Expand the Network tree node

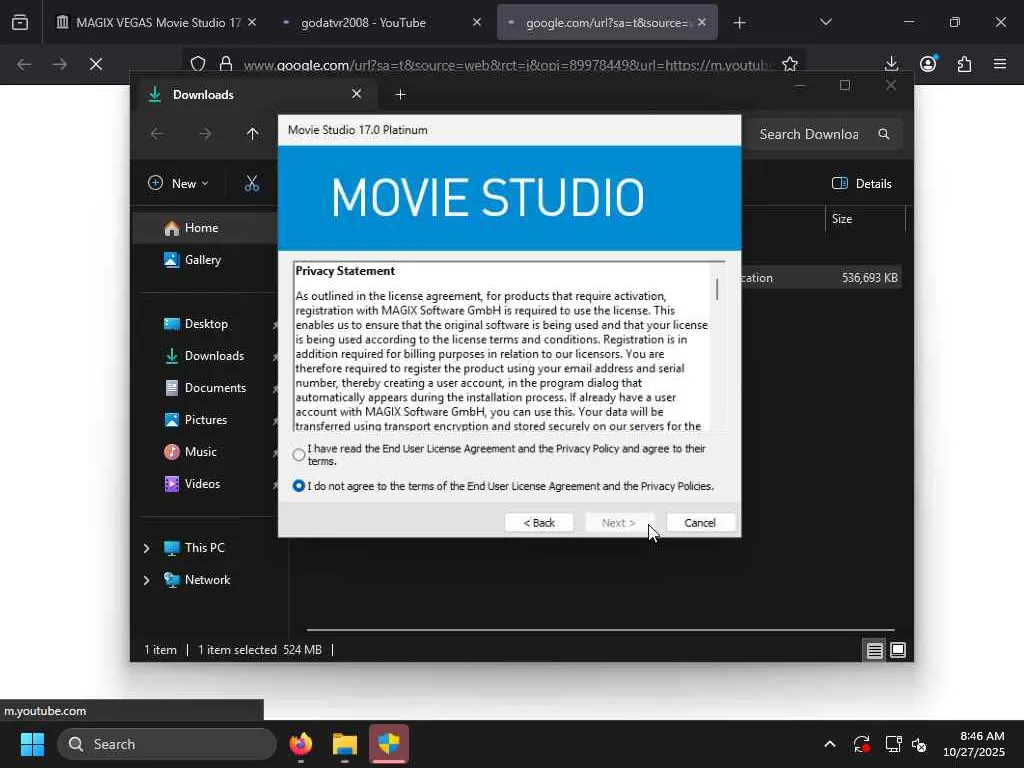point(146,580)
